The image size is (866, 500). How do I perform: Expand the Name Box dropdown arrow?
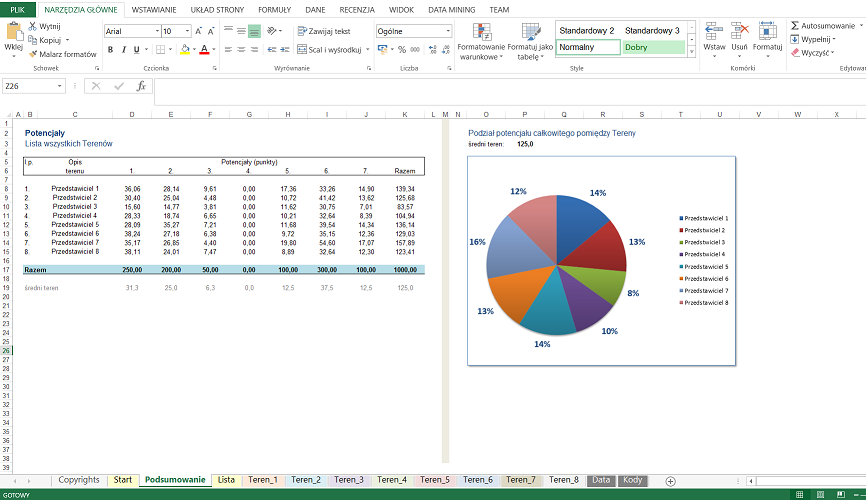pos(59,86)
